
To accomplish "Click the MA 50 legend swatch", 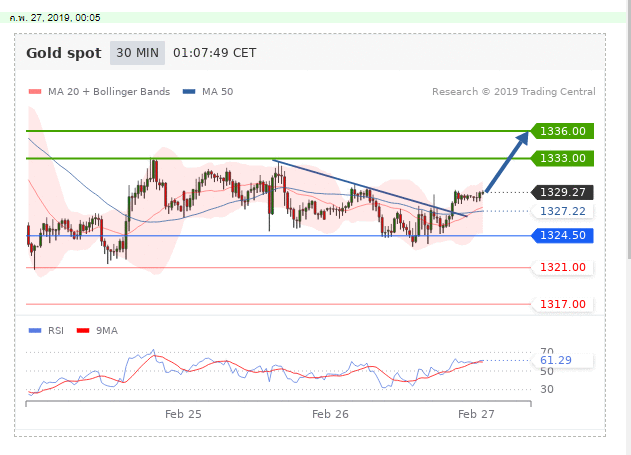I will click(x=189, y=92).
